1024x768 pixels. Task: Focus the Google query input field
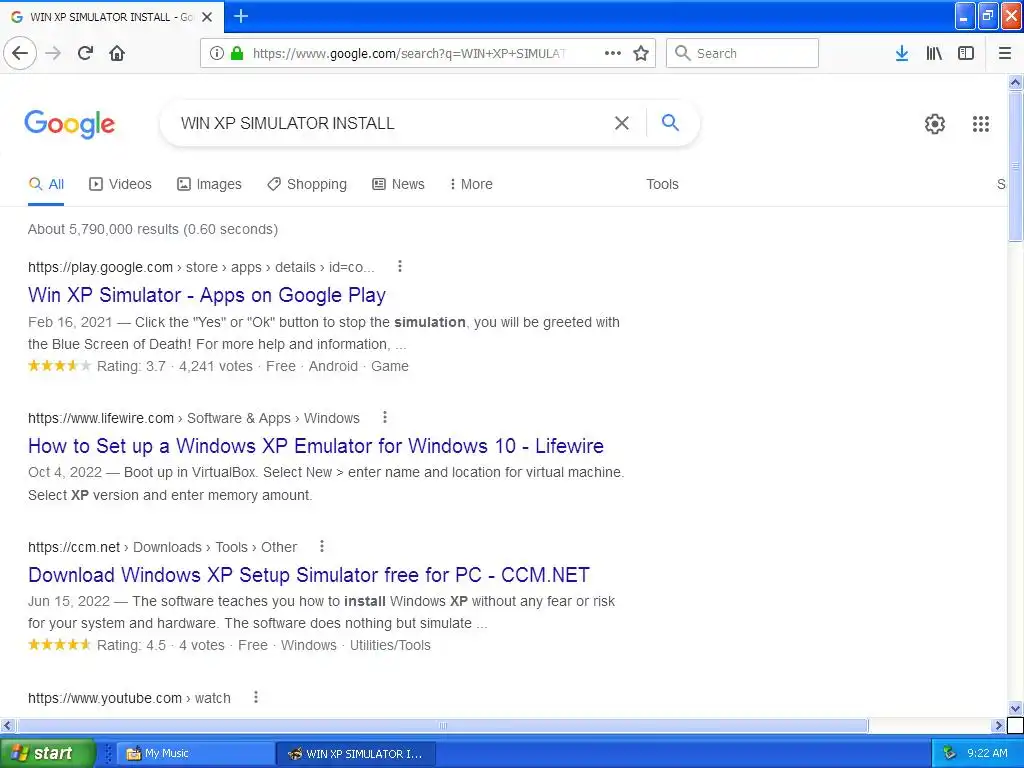coord(392,123)
